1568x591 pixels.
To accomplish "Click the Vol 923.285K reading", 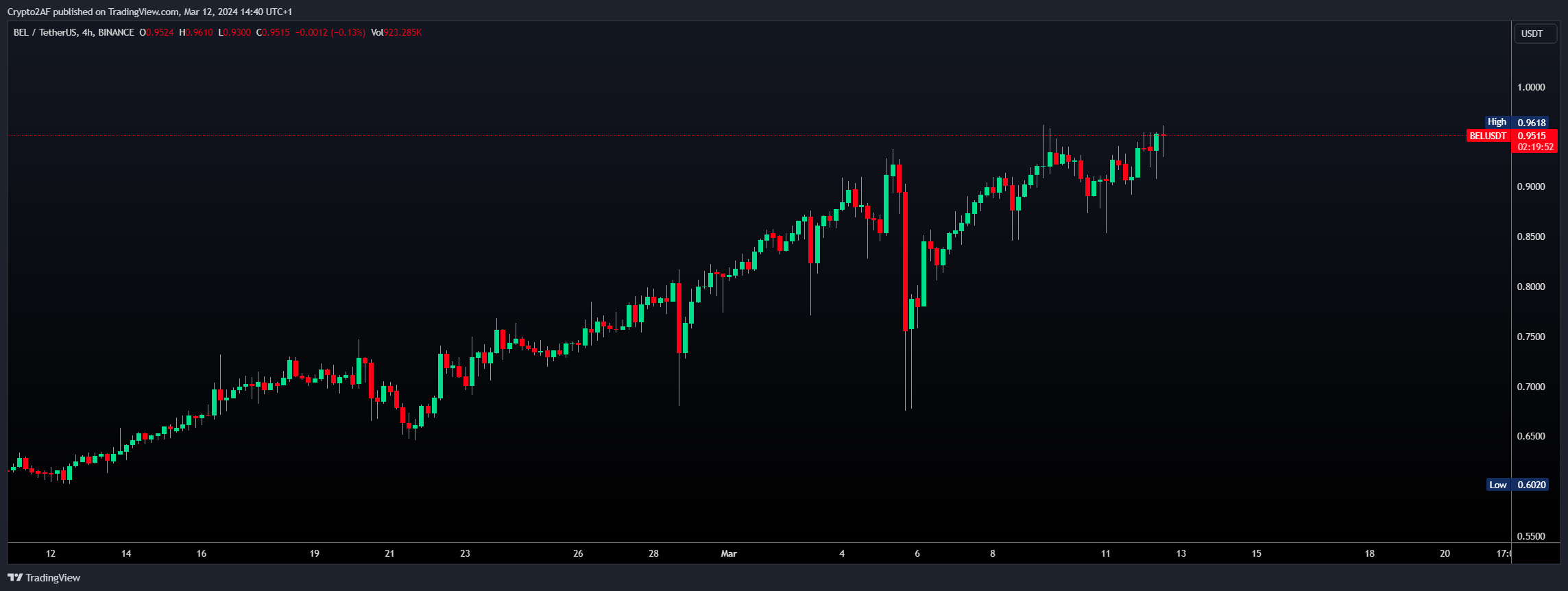I will coord(396,32).
